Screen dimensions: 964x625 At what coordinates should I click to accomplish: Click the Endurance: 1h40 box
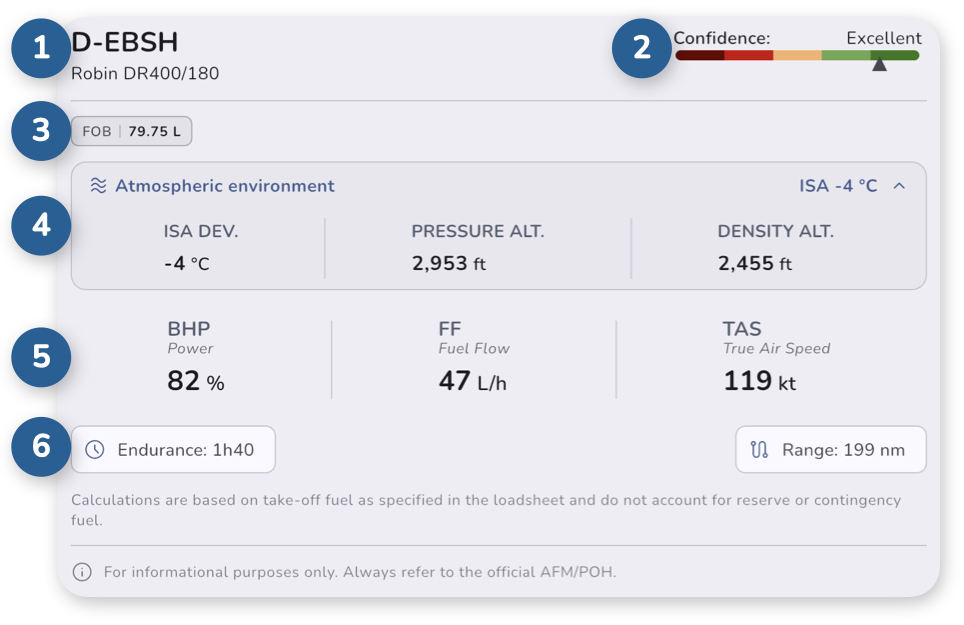pyautogui.click(x=173, y=450)
